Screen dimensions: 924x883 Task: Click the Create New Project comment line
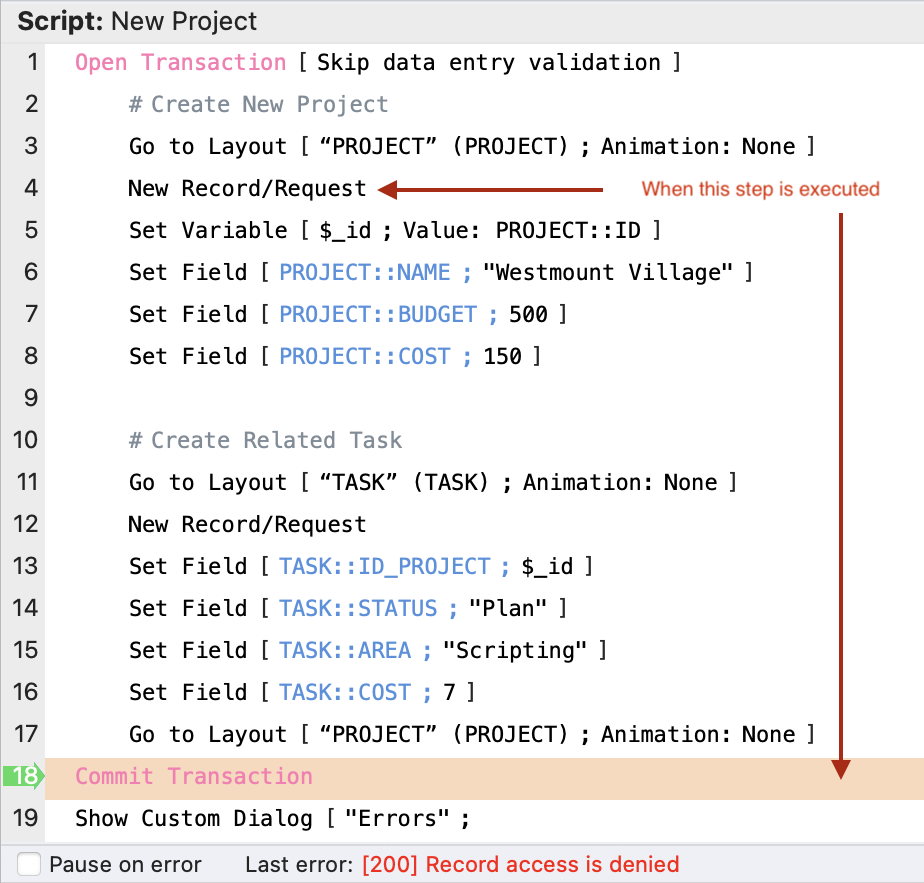[x=258, y=105]
